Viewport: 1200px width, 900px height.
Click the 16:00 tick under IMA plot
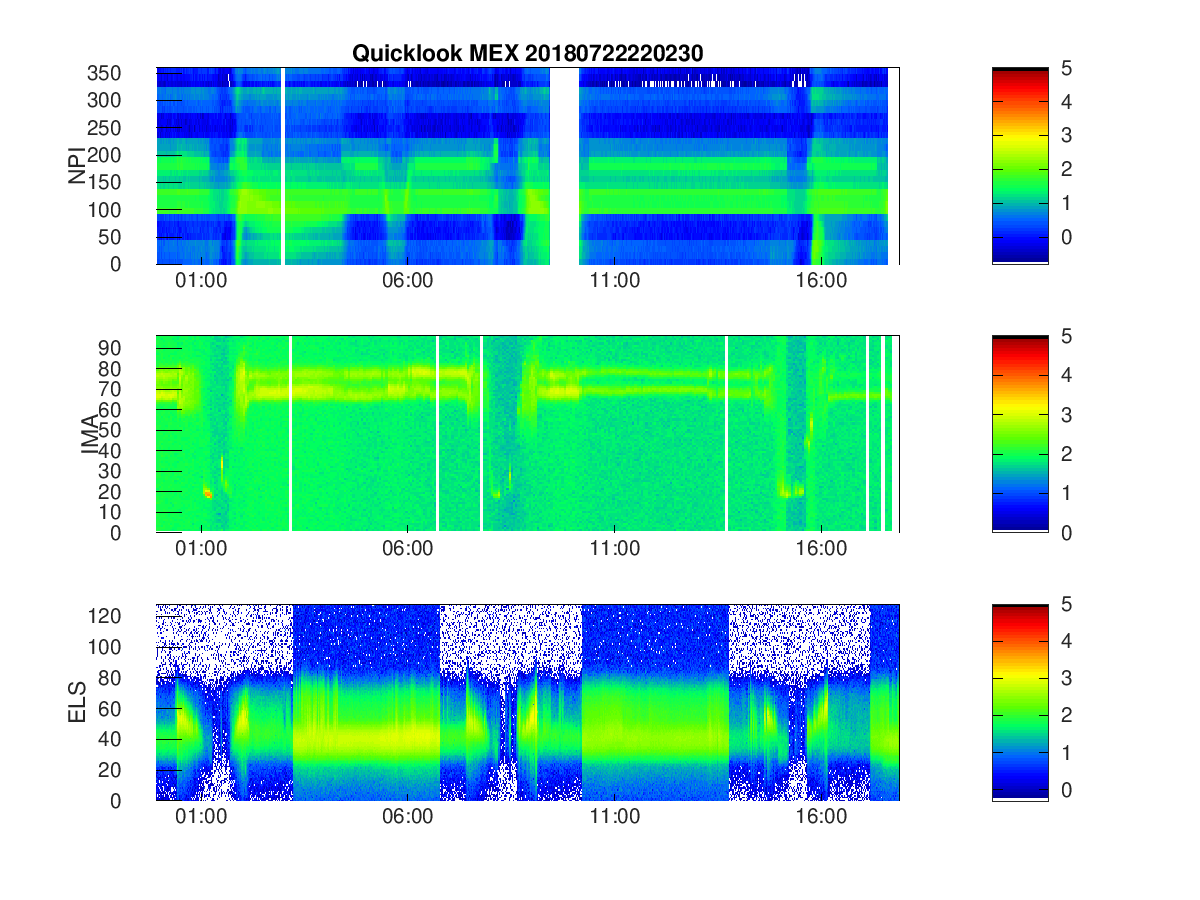coord(821,549)
